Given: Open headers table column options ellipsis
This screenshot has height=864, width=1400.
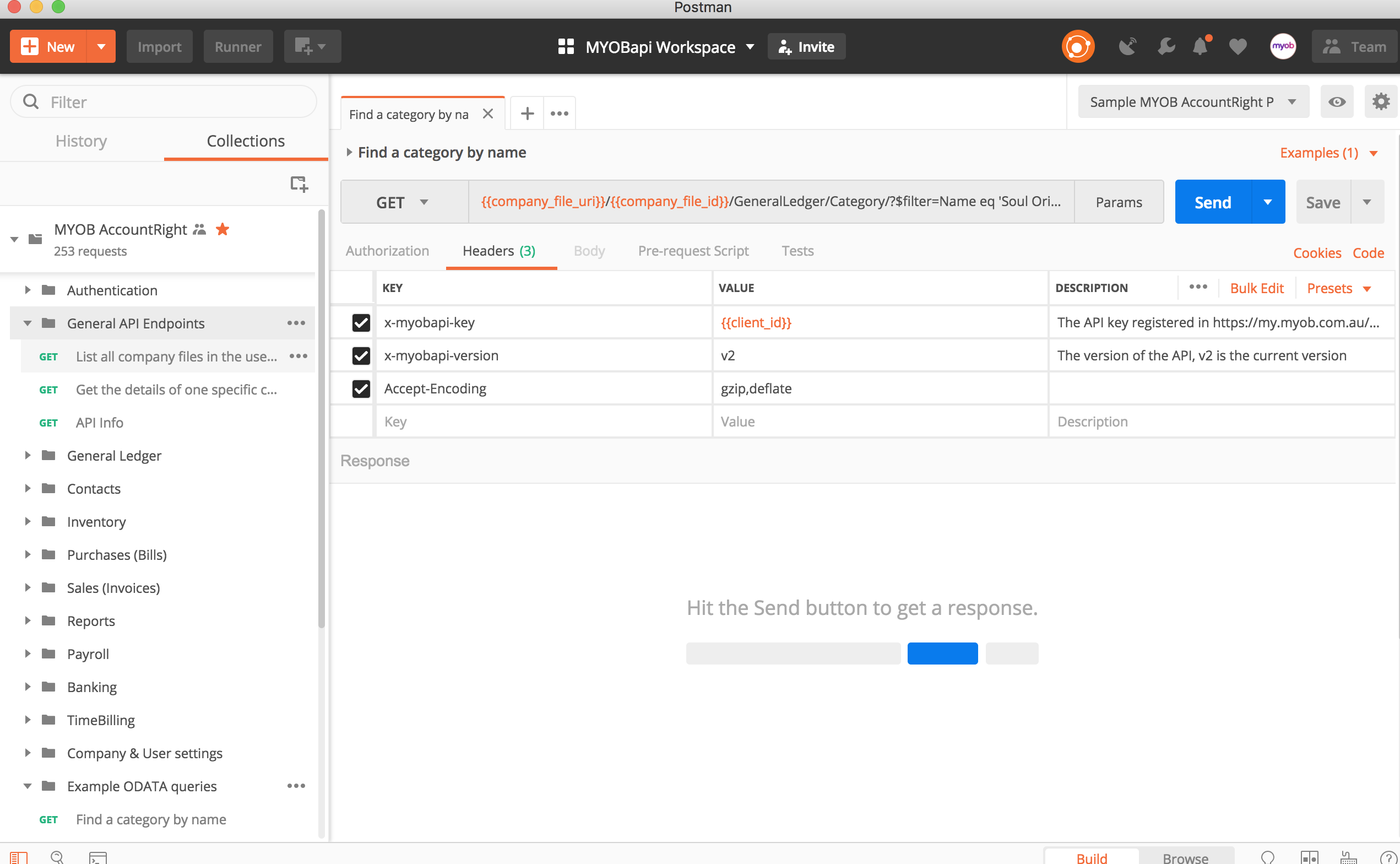Looking at the screenshot, I should [x=1198, y=287].
